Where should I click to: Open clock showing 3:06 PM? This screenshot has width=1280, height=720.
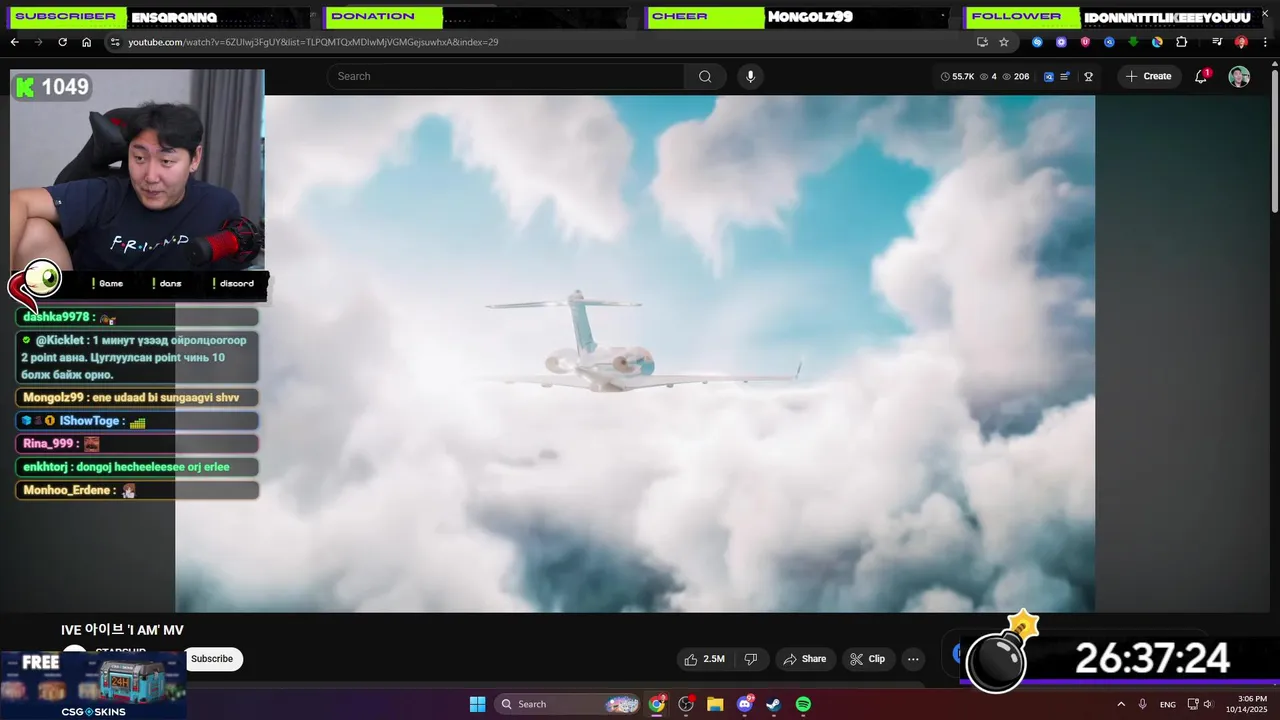pyautogui.click(x=1252, y=704)
